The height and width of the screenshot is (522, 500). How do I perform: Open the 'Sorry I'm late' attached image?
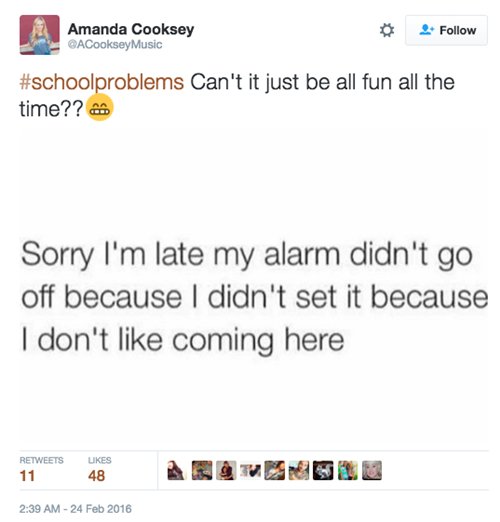254,295
